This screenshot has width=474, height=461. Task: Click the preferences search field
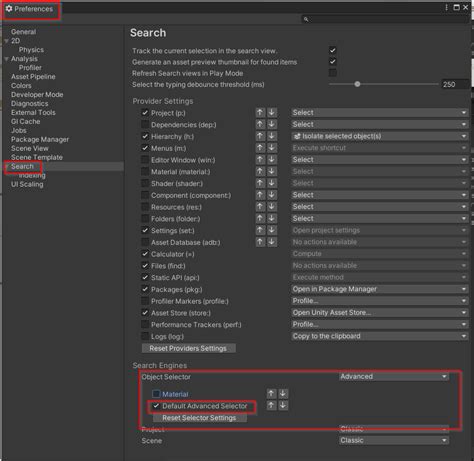[385, 19]
